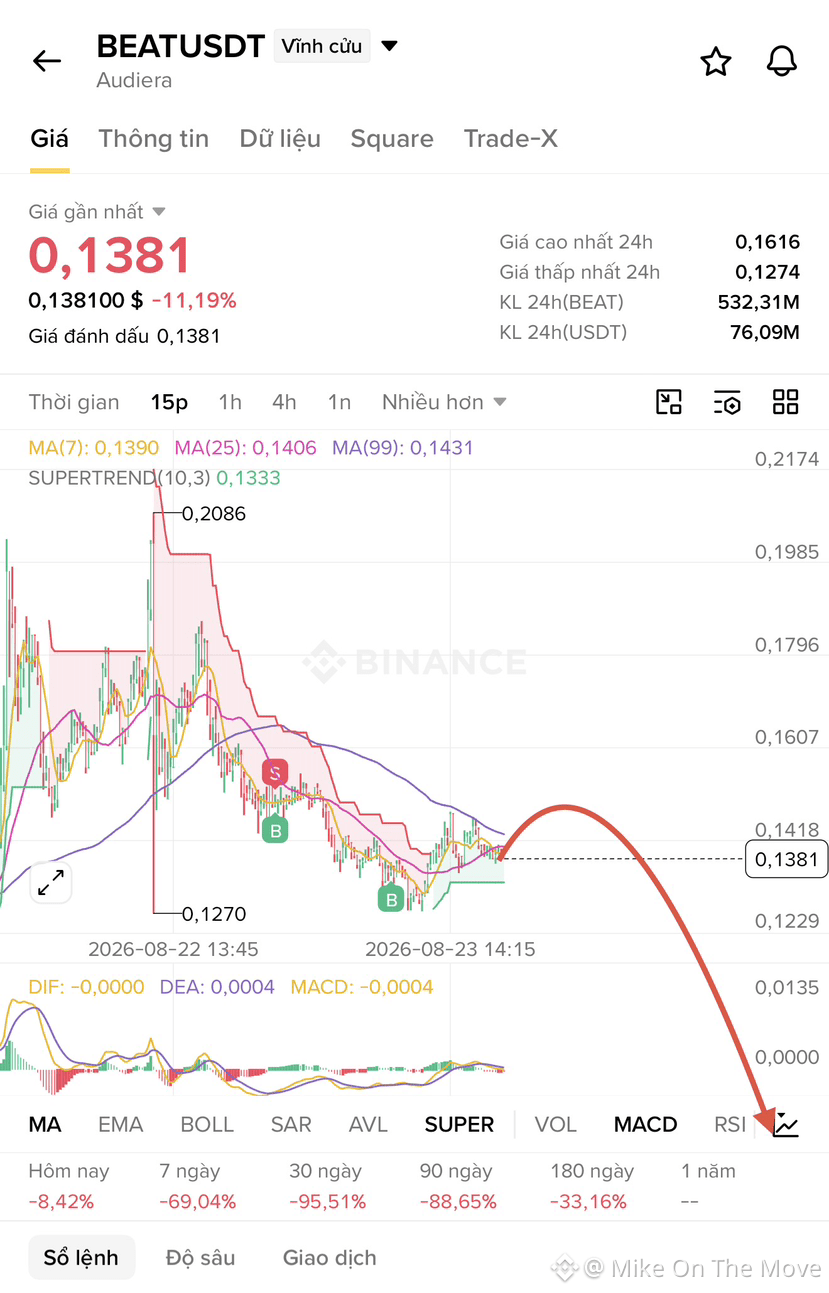
Task: Tap the 0,1270 low price label
Action: click(x=214, y=914)
